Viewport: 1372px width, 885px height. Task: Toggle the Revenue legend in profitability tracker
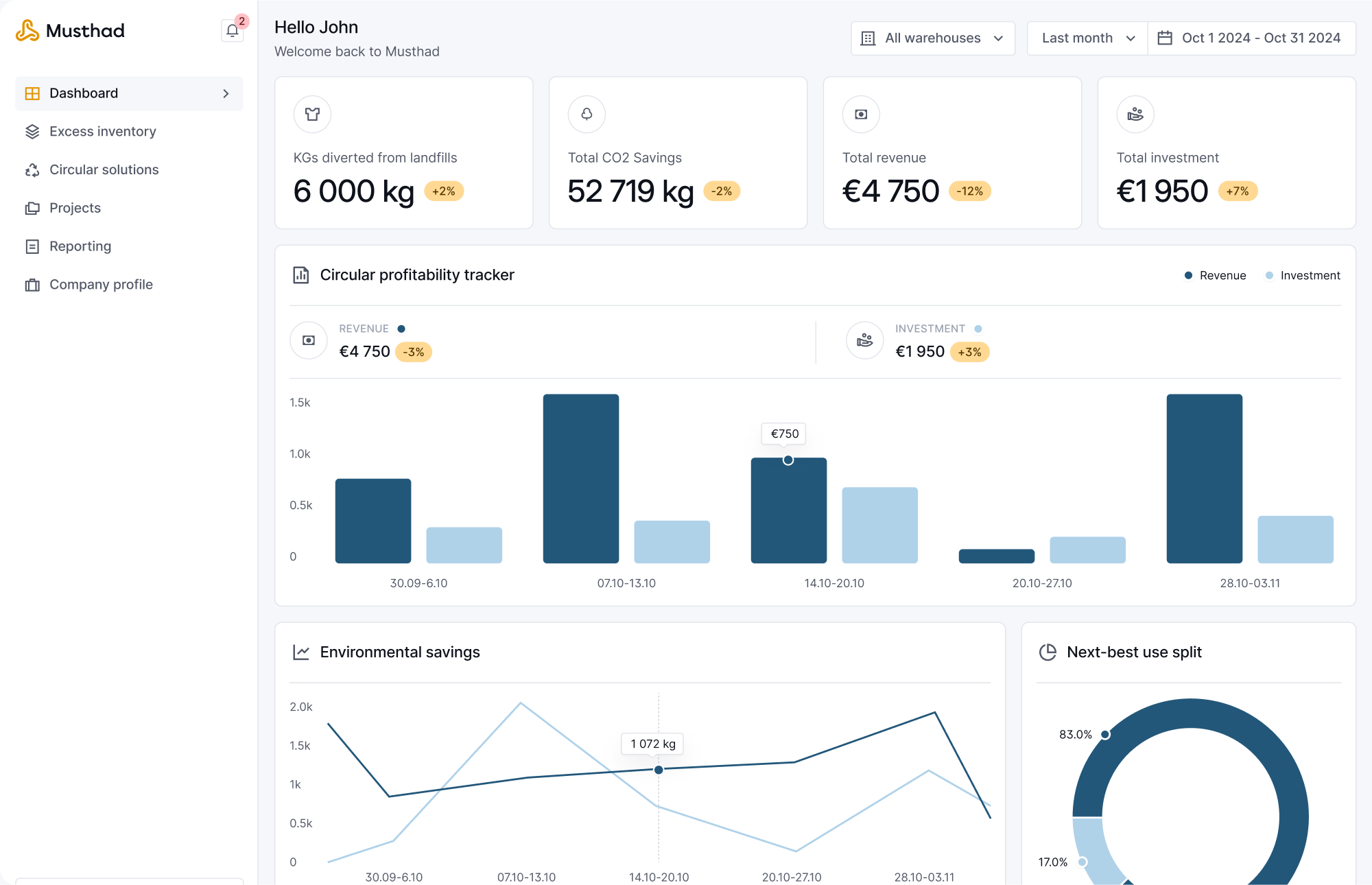(1215, 275)
